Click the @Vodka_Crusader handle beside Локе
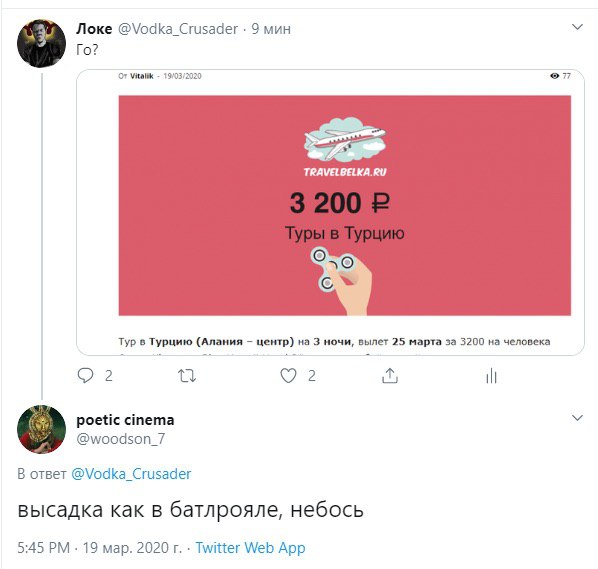This screenshot has width=598, height=569. (178, 29)
